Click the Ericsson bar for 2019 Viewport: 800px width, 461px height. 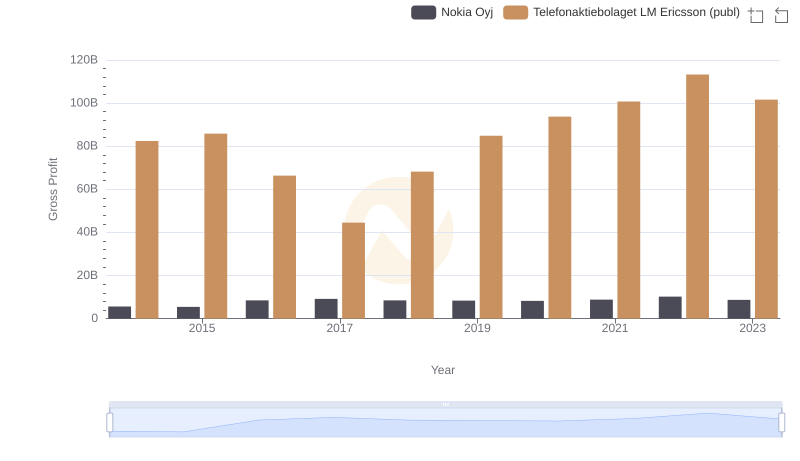(491, 227)
